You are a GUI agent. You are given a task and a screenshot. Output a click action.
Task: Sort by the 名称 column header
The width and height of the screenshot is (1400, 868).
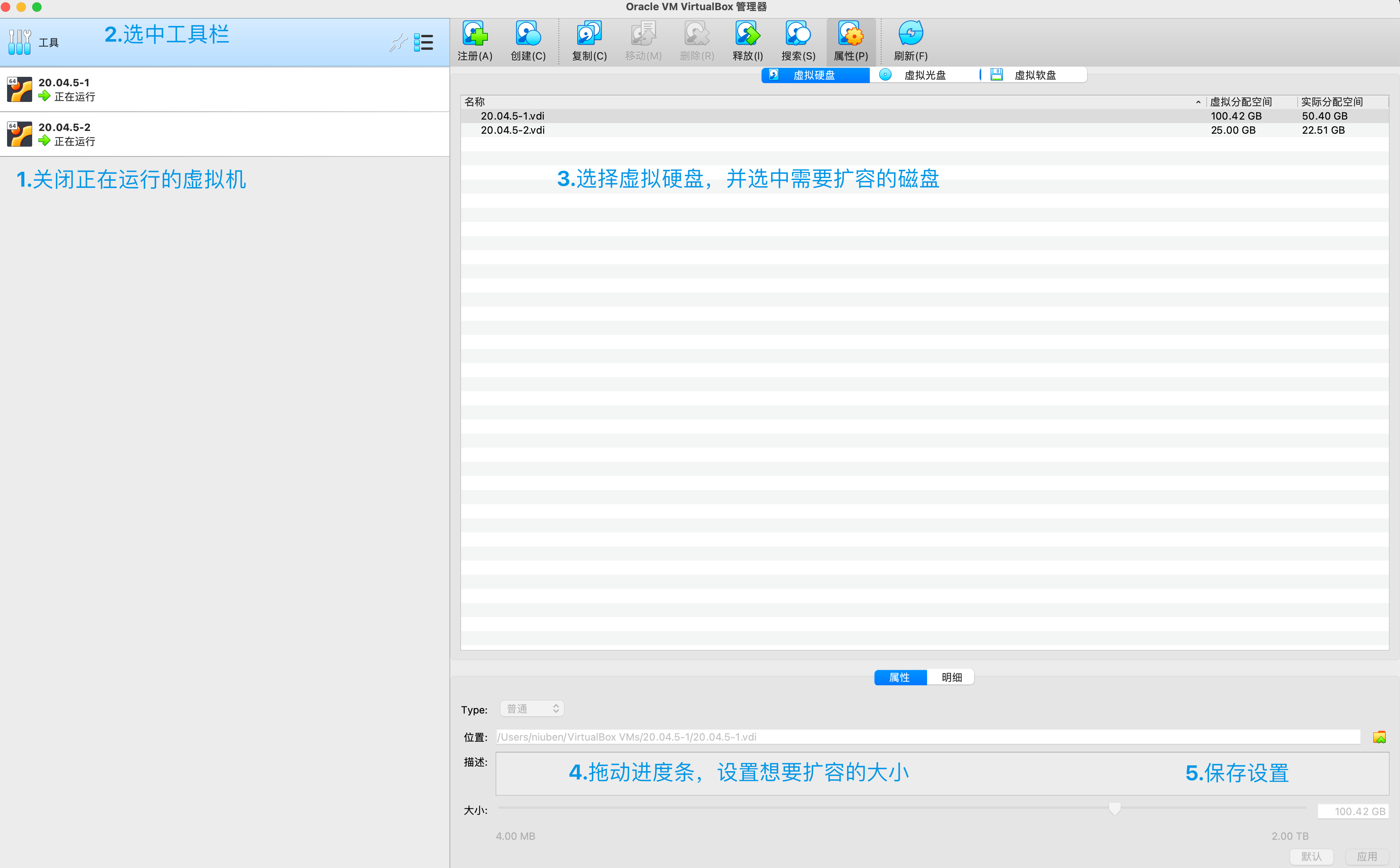click(x=833, y=102)
